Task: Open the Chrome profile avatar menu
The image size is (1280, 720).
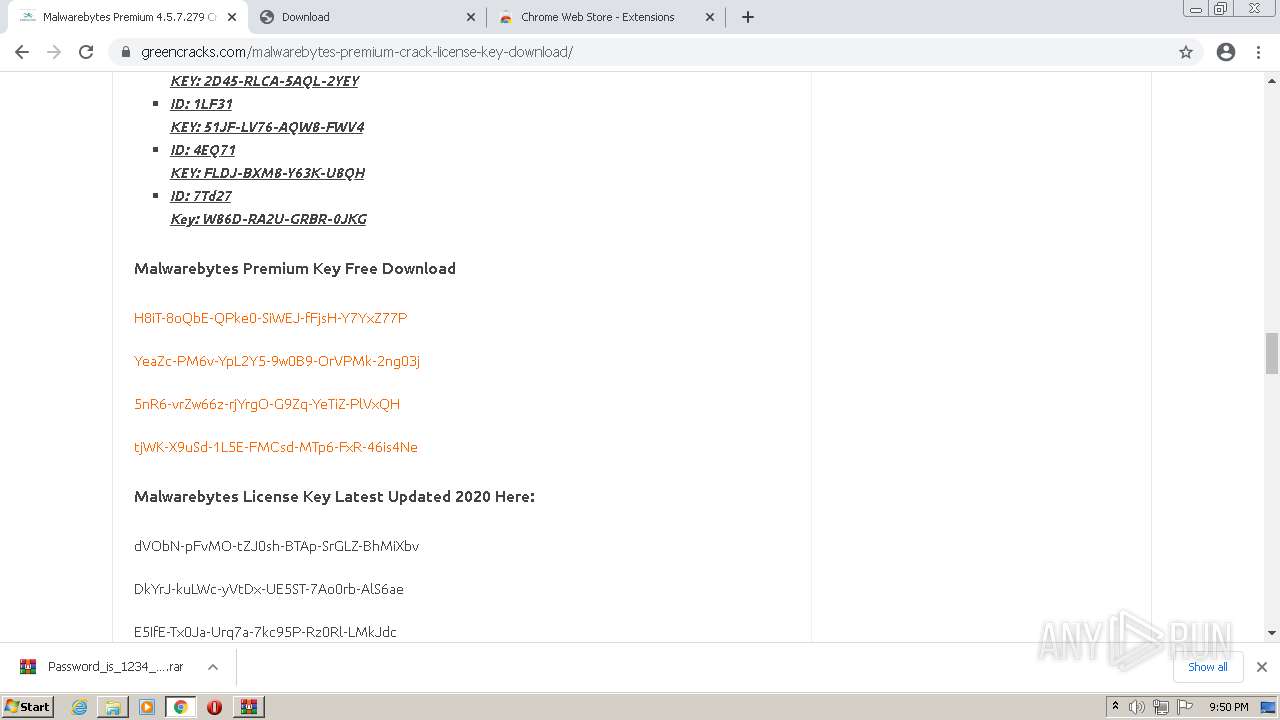Action: tap(1226, 52)
